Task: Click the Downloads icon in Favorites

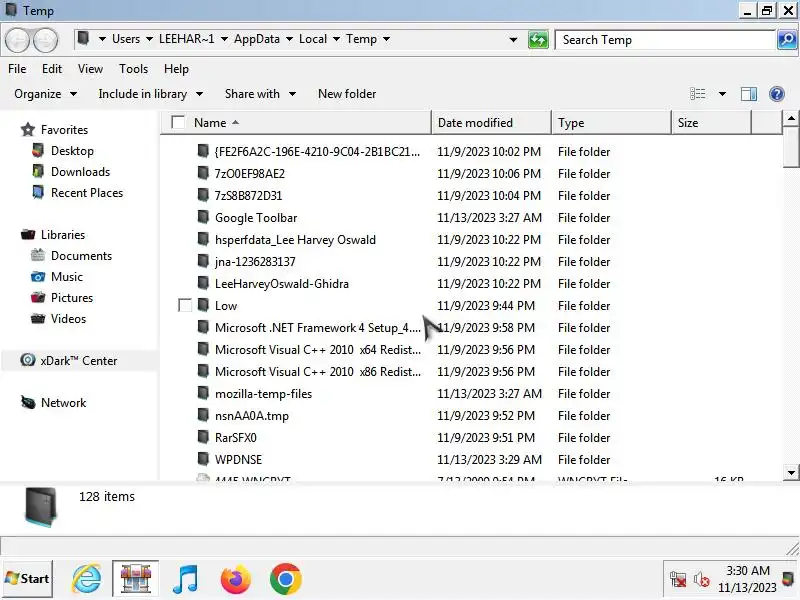Action: click(x=38, y=171)
